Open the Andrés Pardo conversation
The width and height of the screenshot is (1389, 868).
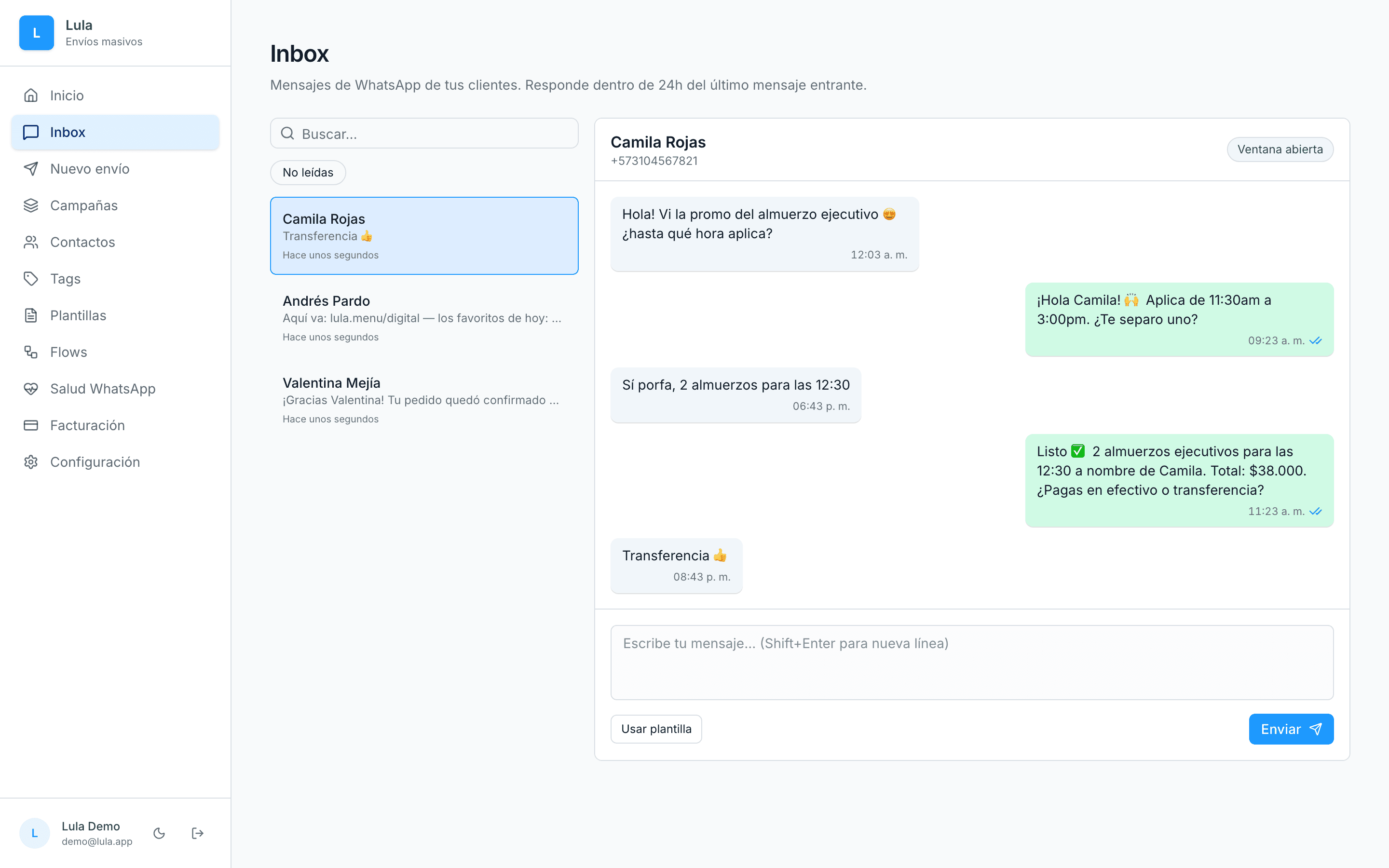[424, 318]
